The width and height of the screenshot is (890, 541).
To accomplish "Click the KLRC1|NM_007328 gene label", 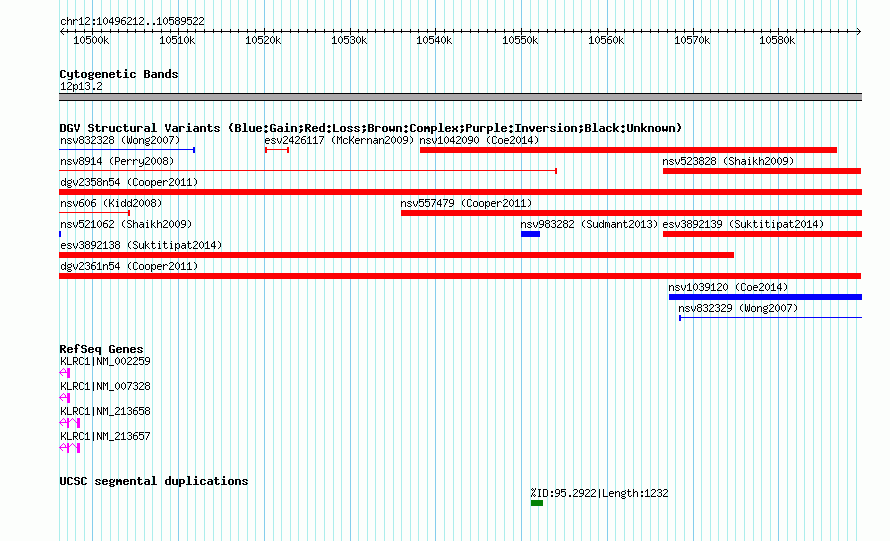I will click(x=105, y=386).
